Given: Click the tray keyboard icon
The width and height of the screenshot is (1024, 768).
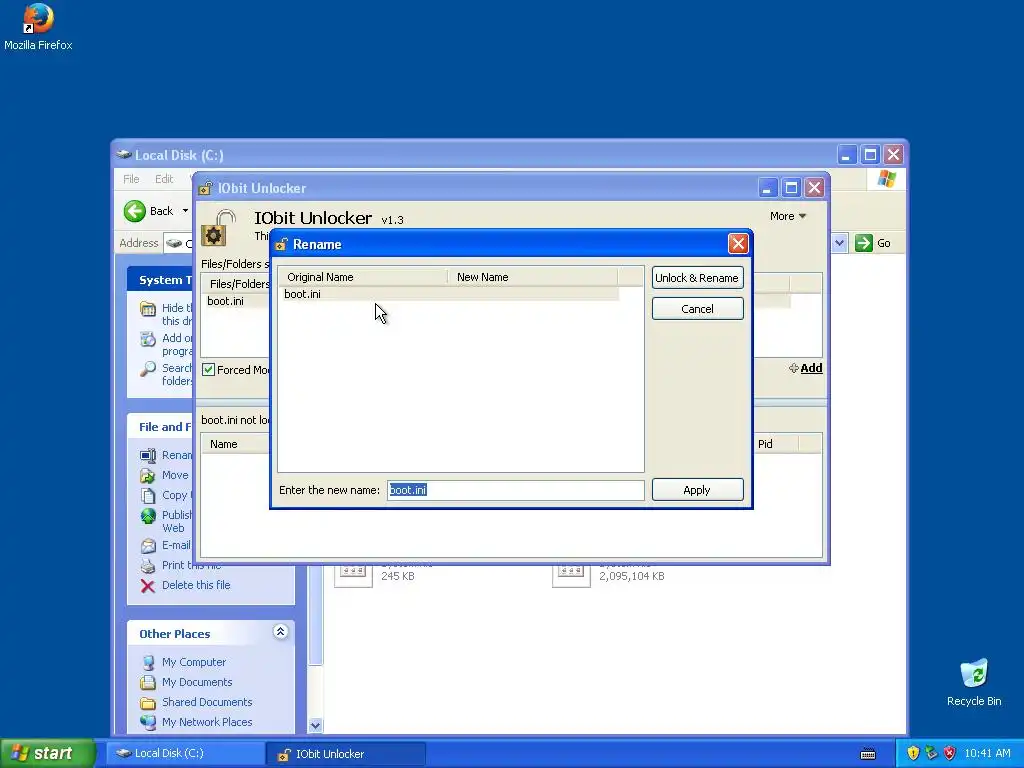Looking at the screenshot, I should coord(868,754).
